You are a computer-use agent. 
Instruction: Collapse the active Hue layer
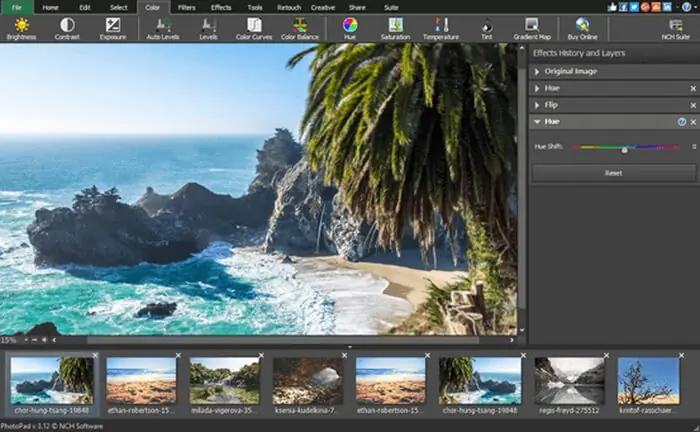point(537,121)
